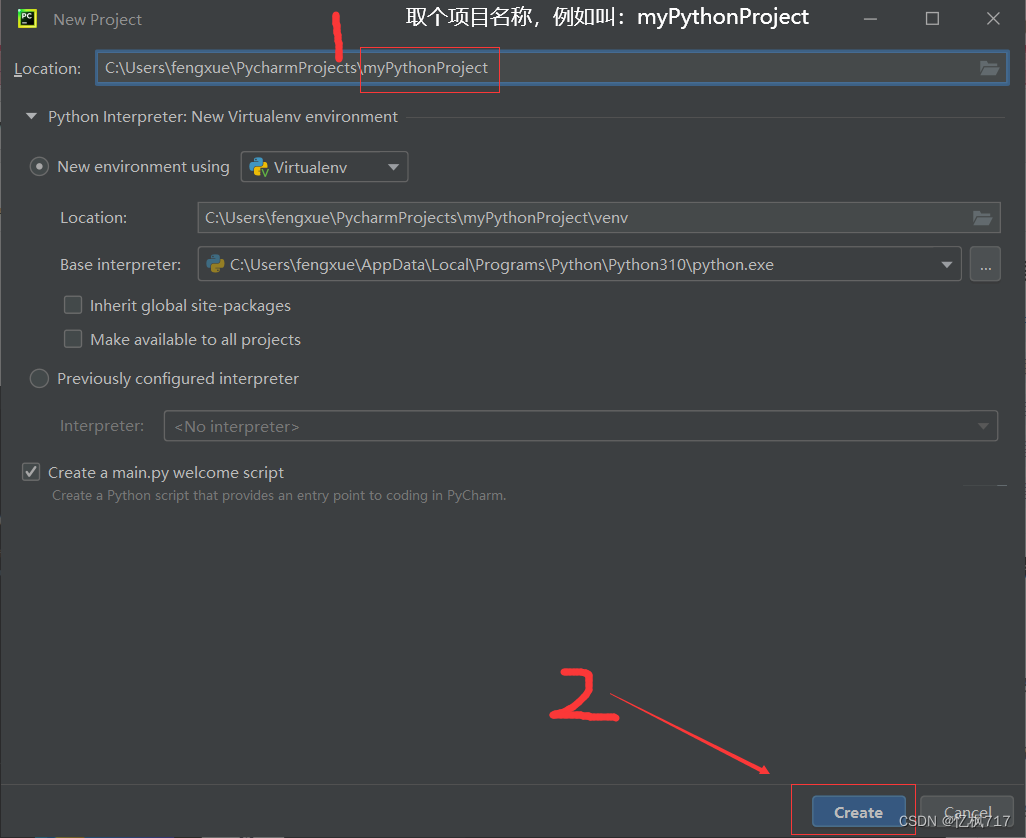Browse folder for project Location

[x=989, y=68]
